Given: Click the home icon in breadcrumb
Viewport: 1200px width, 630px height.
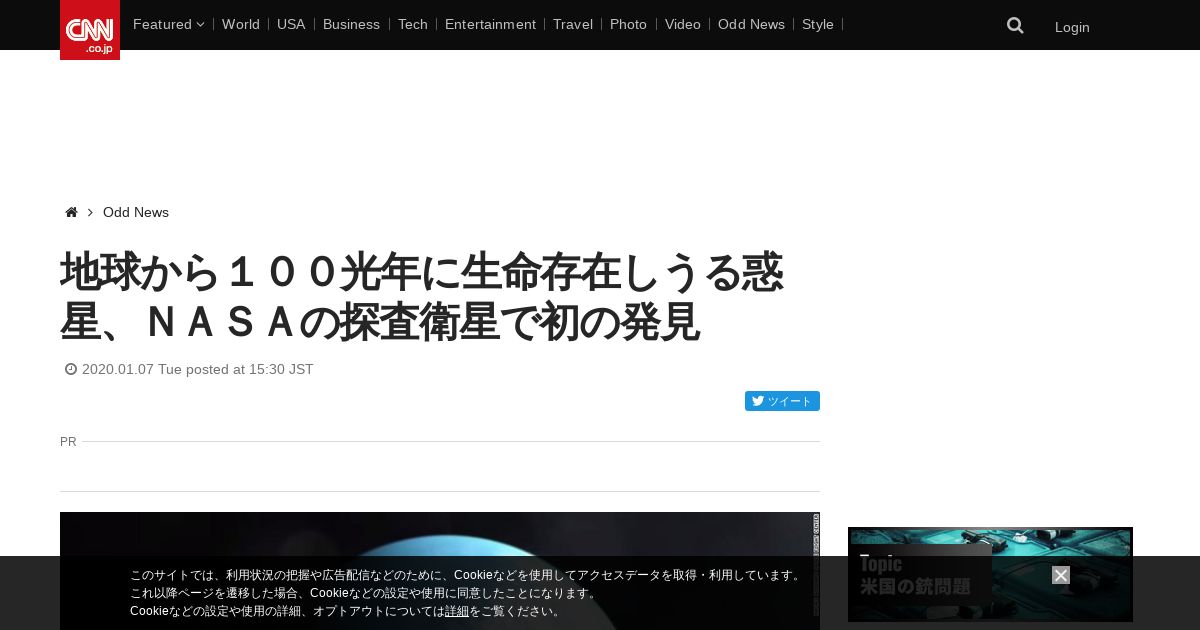Looking at the screenshot, I should (x=71, y=212).
